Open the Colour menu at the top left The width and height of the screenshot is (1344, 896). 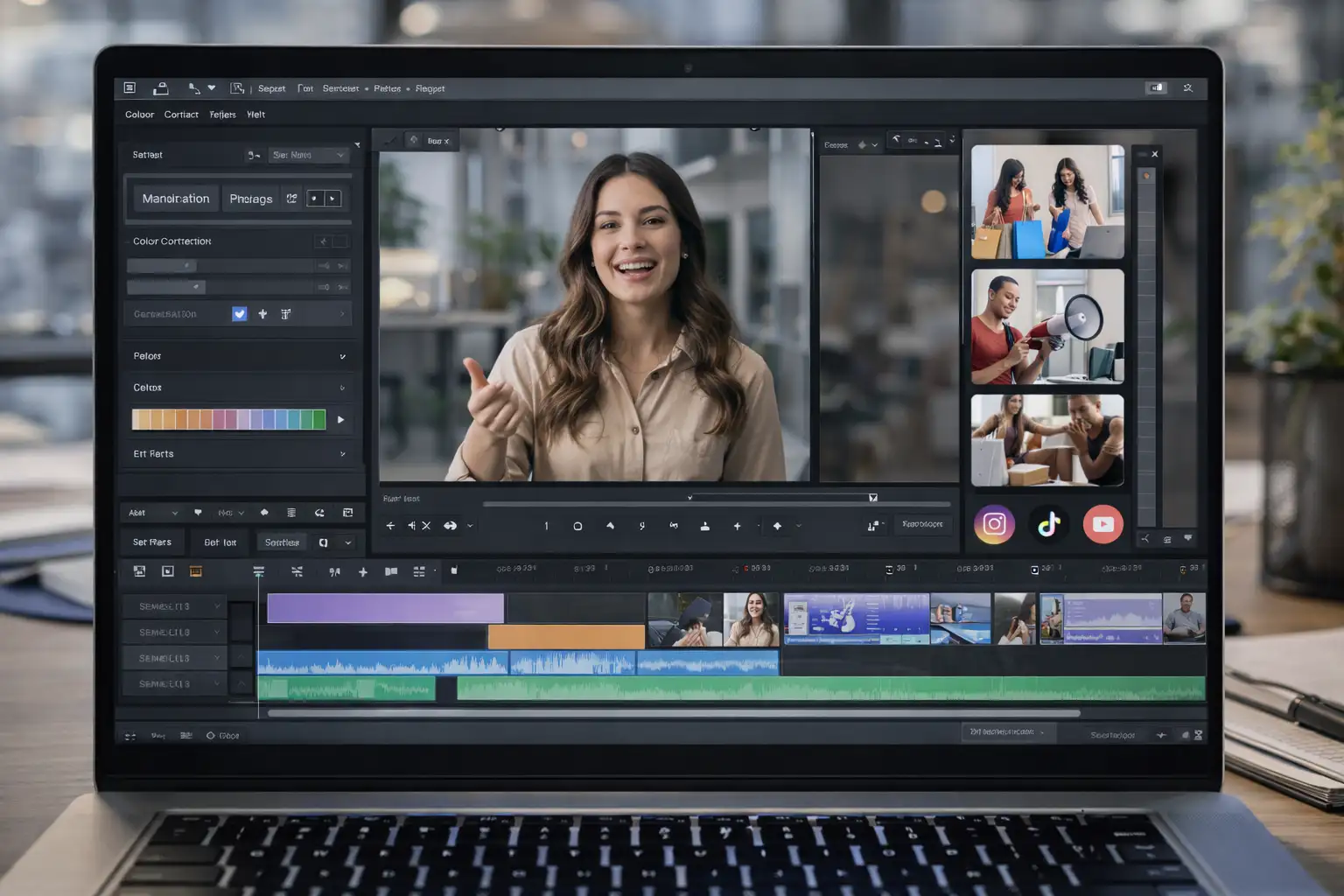[x=138, y=114]
